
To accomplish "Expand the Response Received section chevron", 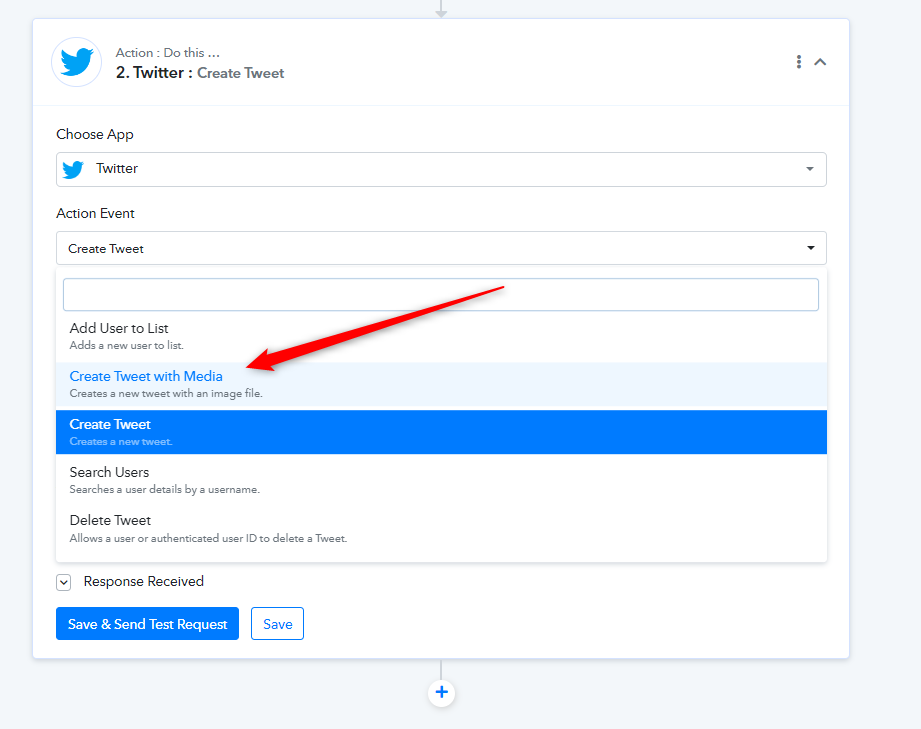I will coord(63,582).
